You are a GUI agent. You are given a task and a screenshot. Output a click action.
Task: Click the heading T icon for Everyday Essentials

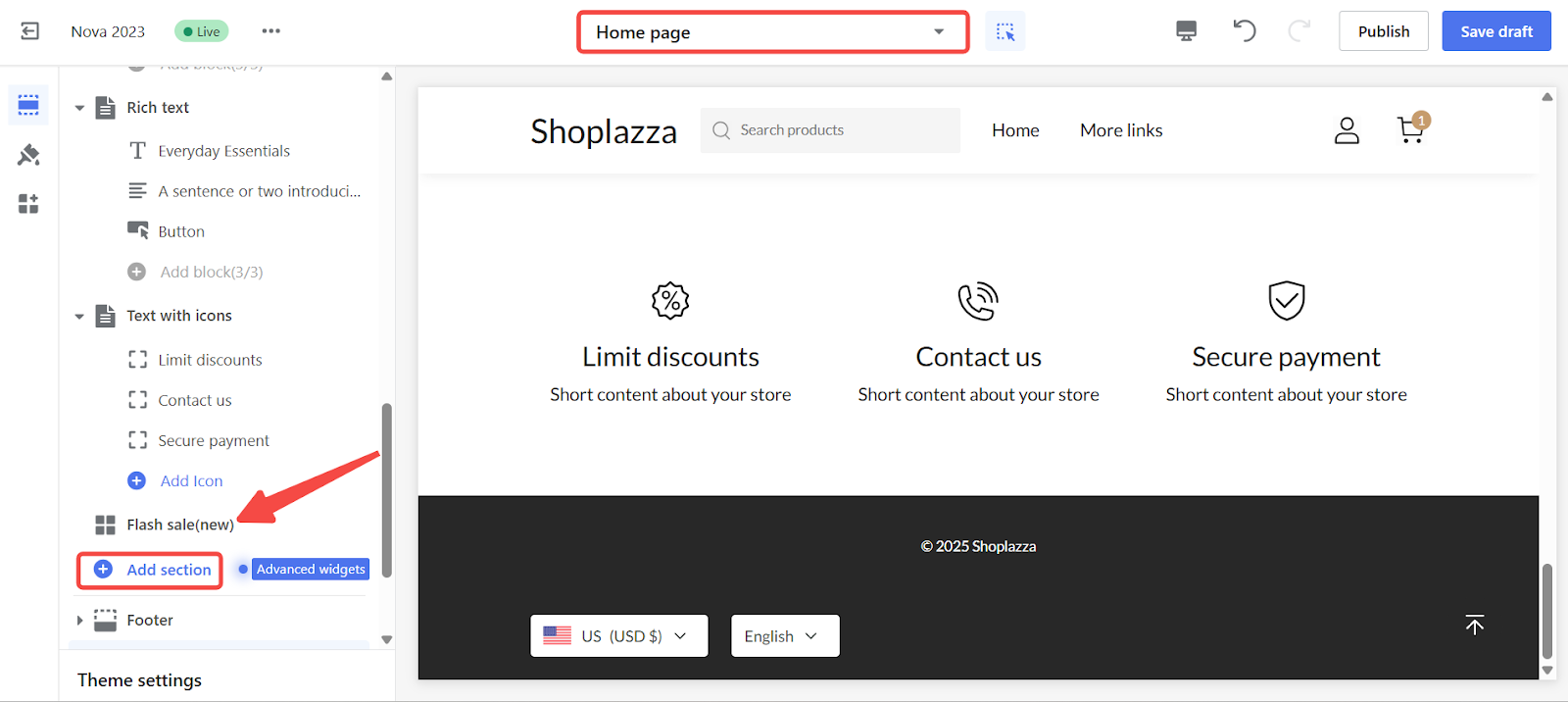coord(137,150)
